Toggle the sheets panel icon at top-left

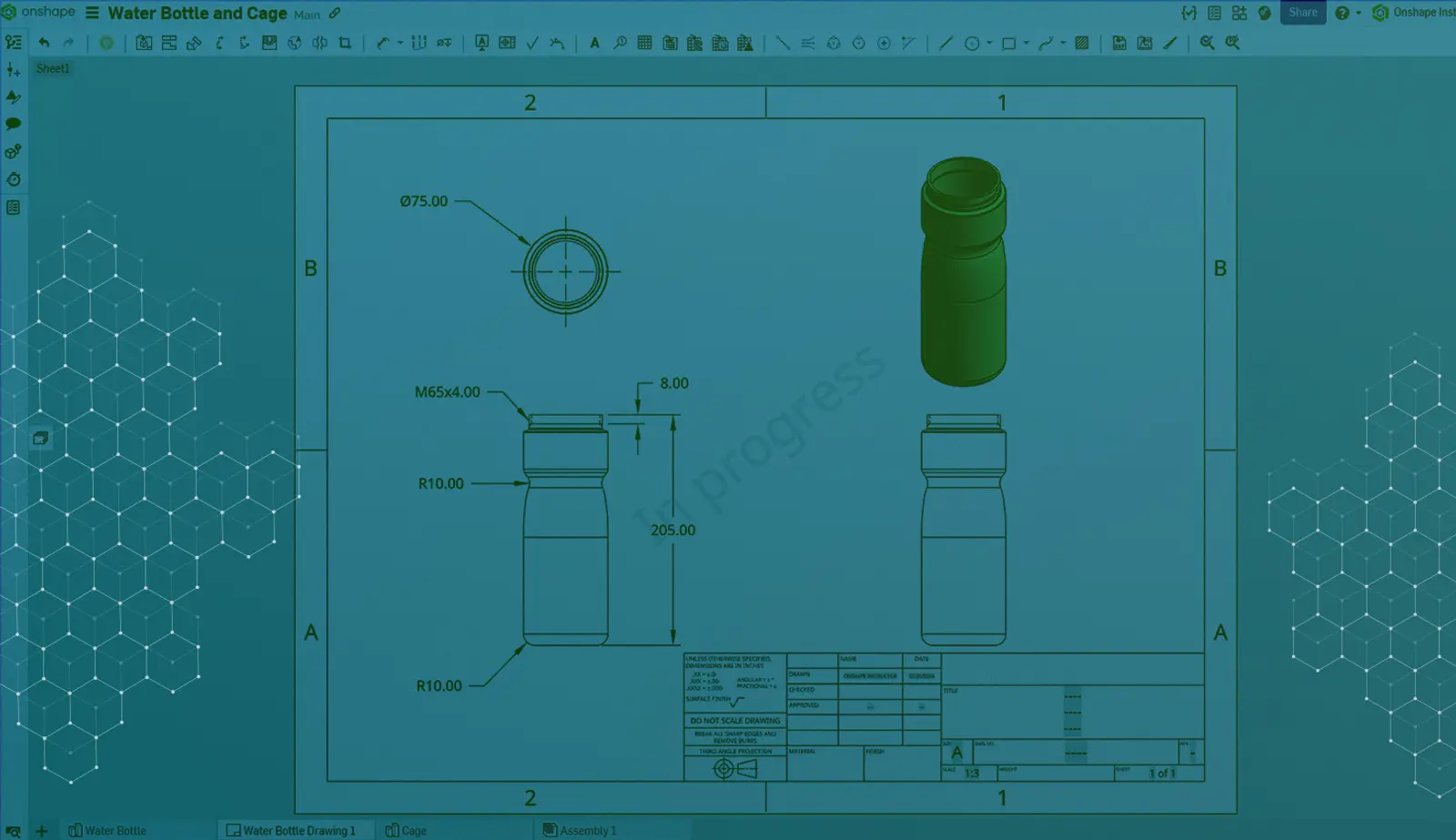coord(13,43)
